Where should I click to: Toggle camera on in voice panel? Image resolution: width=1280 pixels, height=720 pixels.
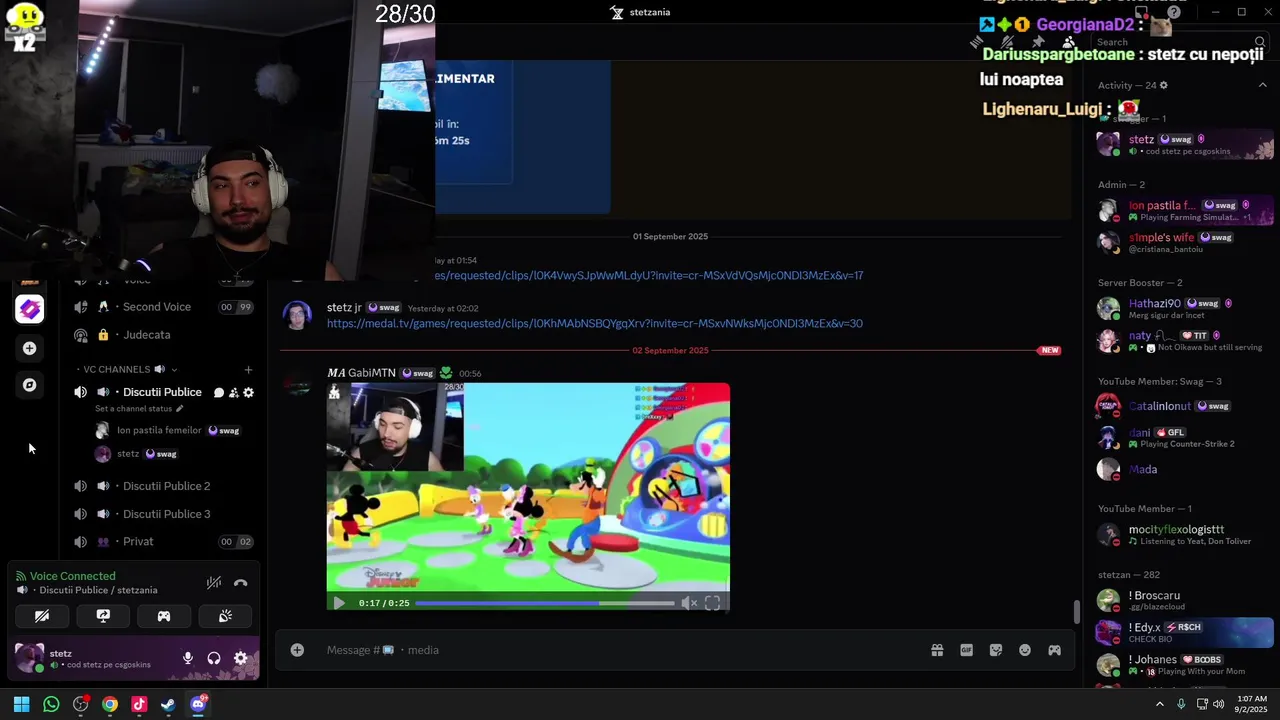tap(42, 616)
